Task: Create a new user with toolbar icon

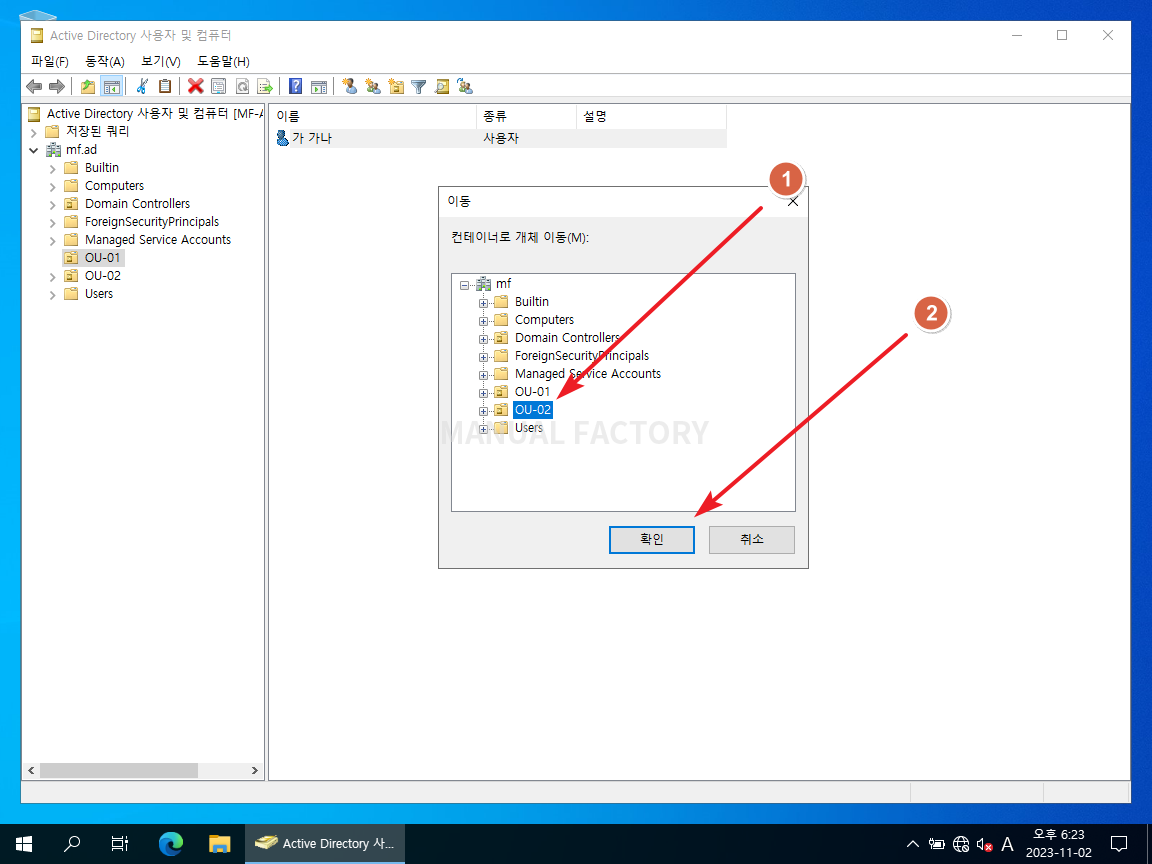Action: [x=350, y=87]
